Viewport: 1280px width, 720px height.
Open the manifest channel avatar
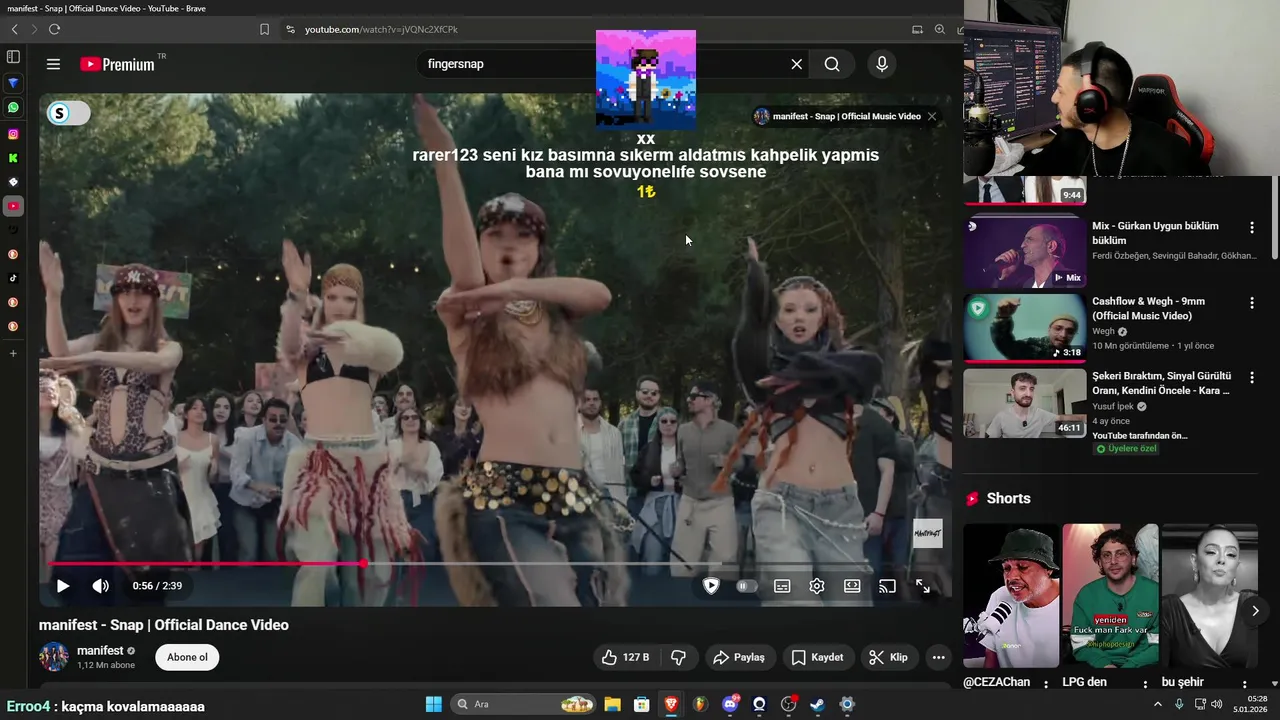coord(53,657)
